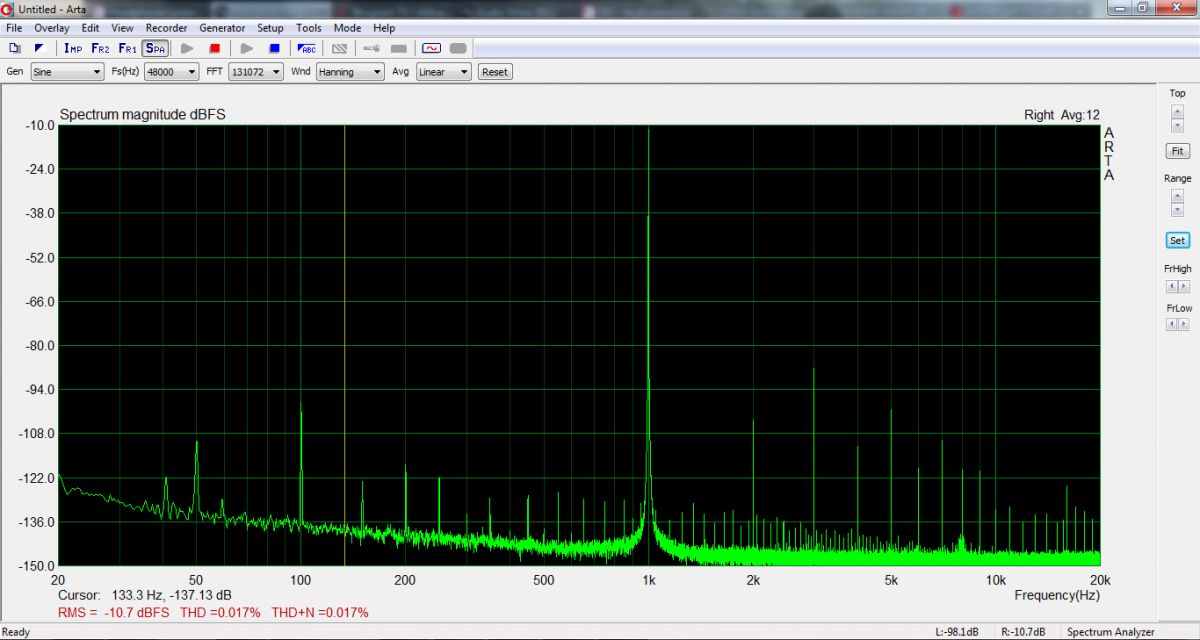Open the Recorder menu
This screenshot has height=640, width=1200.
pyautogui.click(x=166, y=28)
